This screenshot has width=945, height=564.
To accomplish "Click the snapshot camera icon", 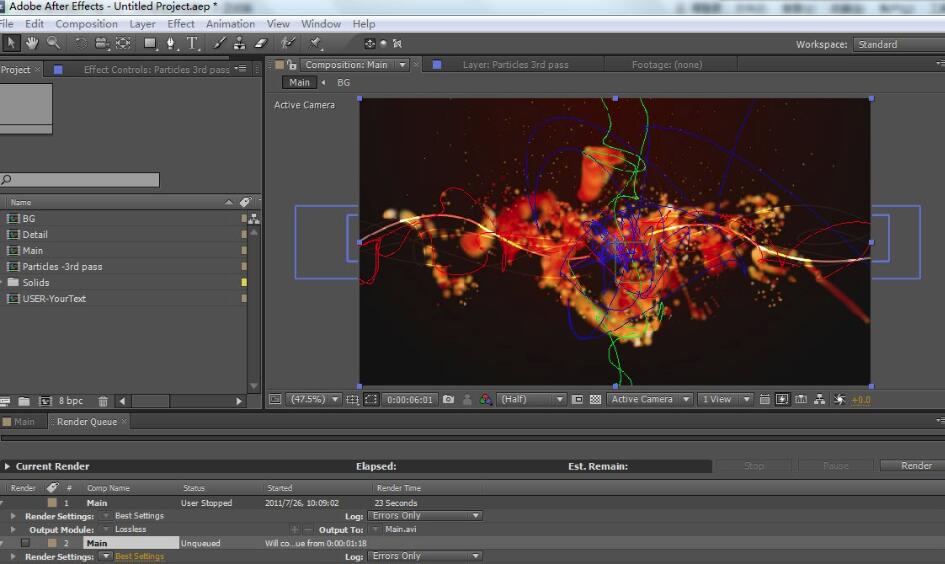I will coord(448,399).
